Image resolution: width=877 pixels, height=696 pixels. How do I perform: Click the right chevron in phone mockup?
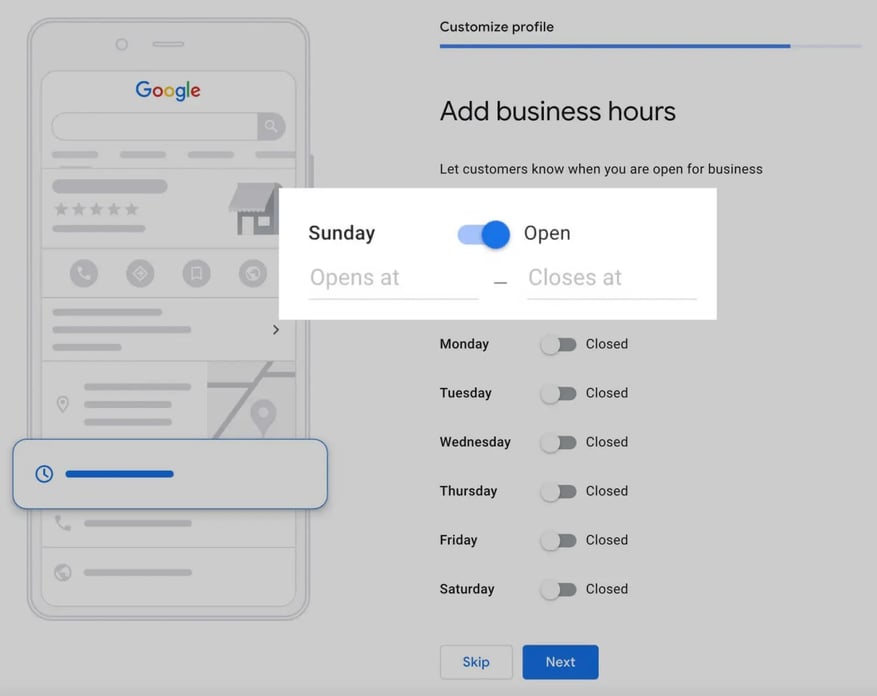pos(275,330)
